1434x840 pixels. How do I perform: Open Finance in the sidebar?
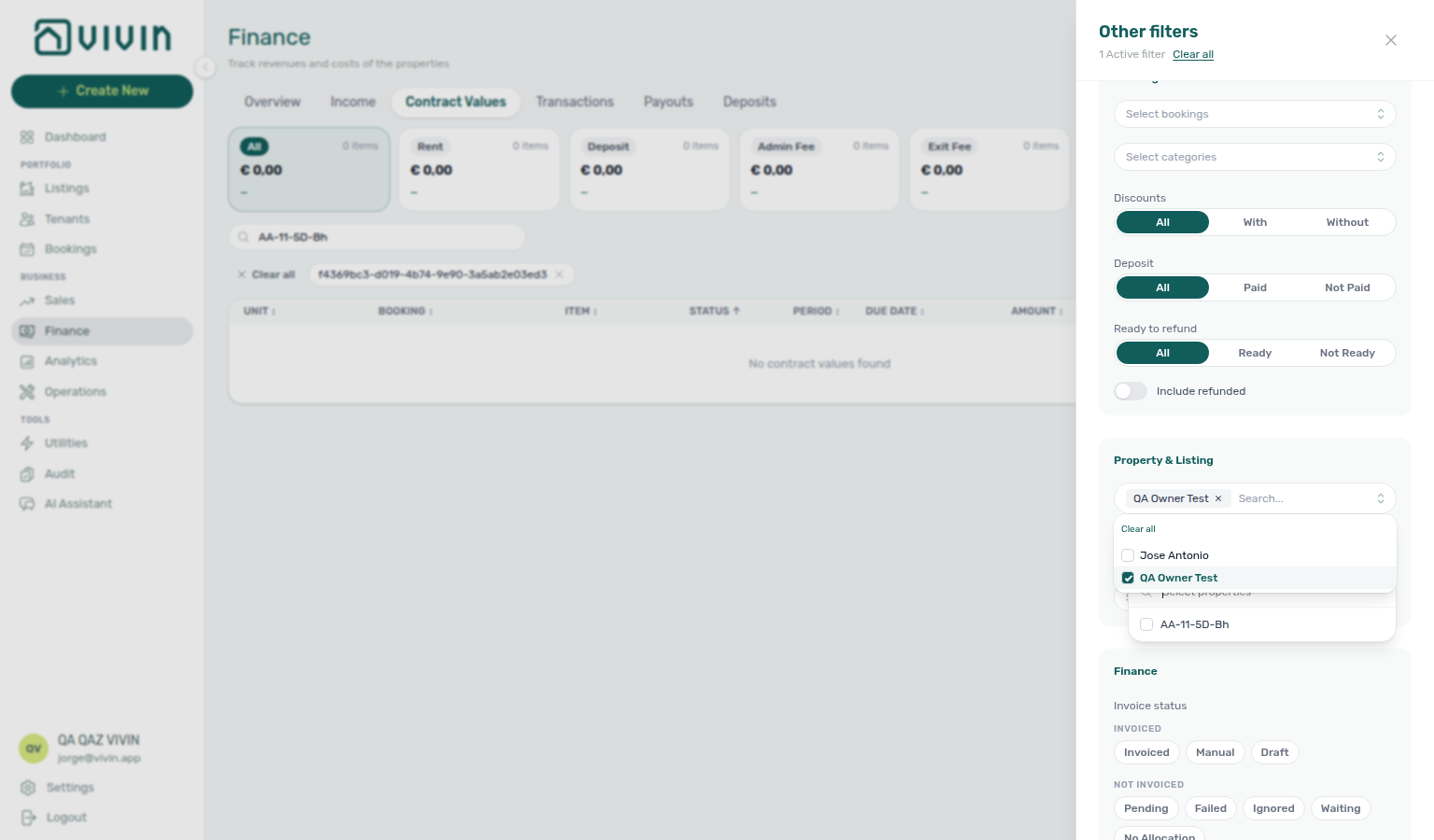(x=102, y=331)
